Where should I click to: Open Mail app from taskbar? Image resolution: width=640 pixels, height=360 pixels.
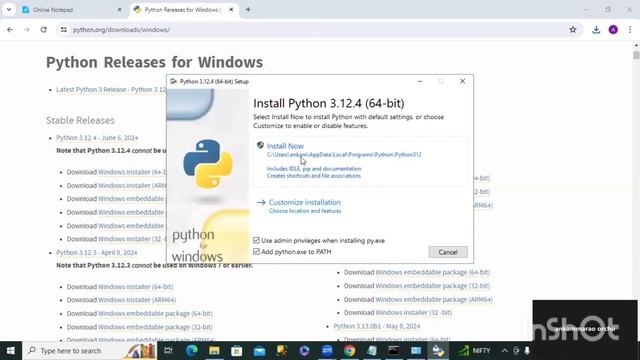click(259, 351)
